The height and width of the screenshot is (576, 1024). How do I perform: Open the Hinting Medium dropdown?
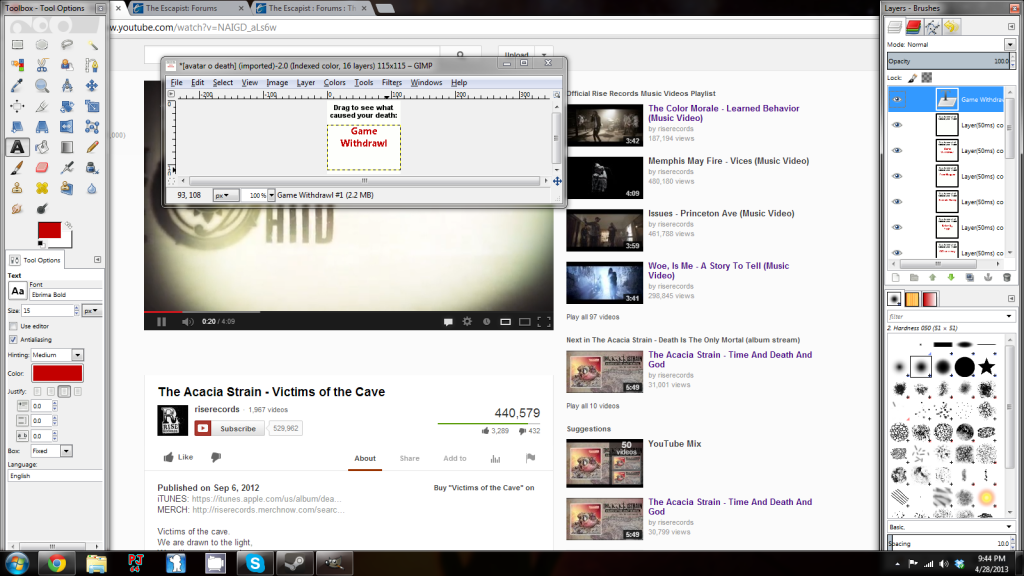click(57, 355)
